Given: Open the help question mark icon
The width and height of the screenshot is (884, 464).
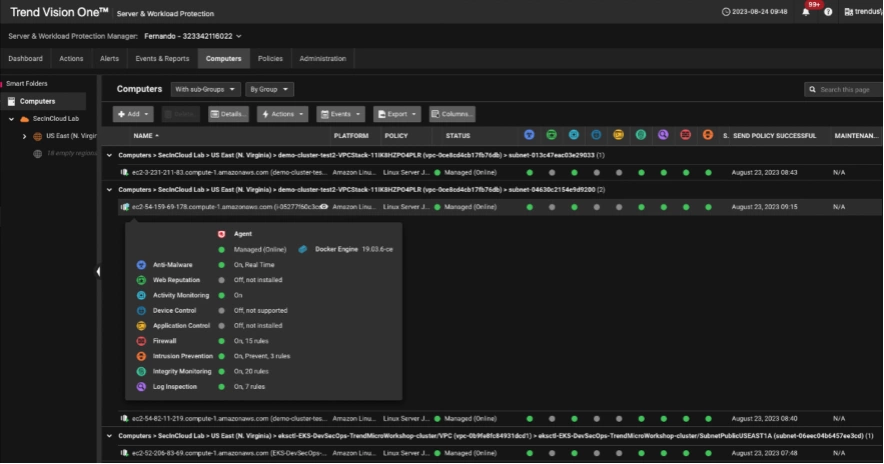Looking at the screenshot, I should (828, 12).
